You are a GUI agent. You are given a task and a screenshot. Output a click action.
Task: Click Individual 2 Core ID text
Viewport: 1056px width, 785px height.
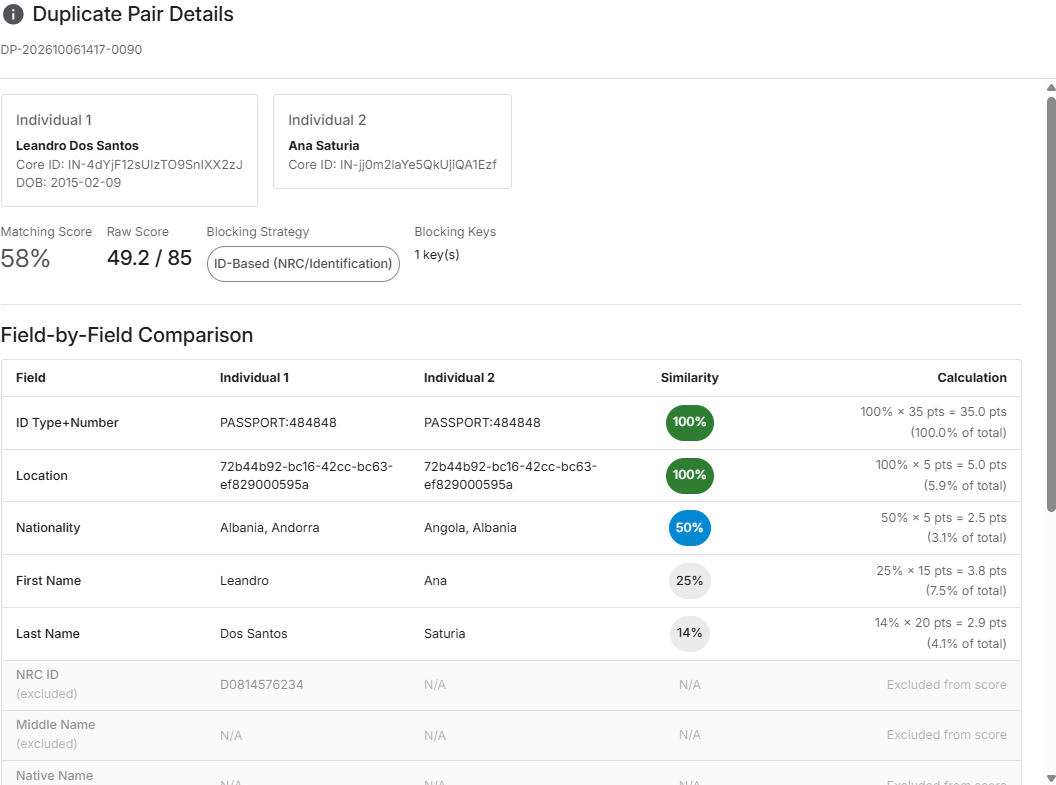click(393, 164)
